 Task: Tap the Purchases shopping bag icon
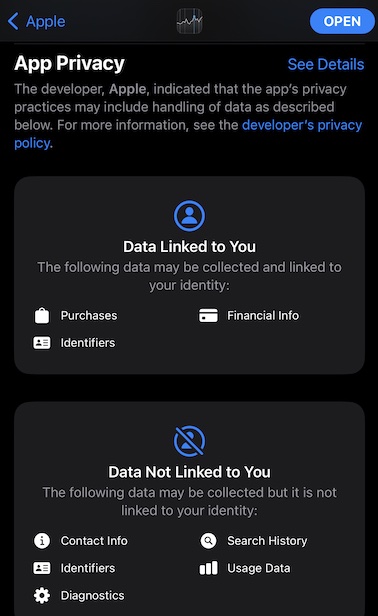tap(42, 315)
